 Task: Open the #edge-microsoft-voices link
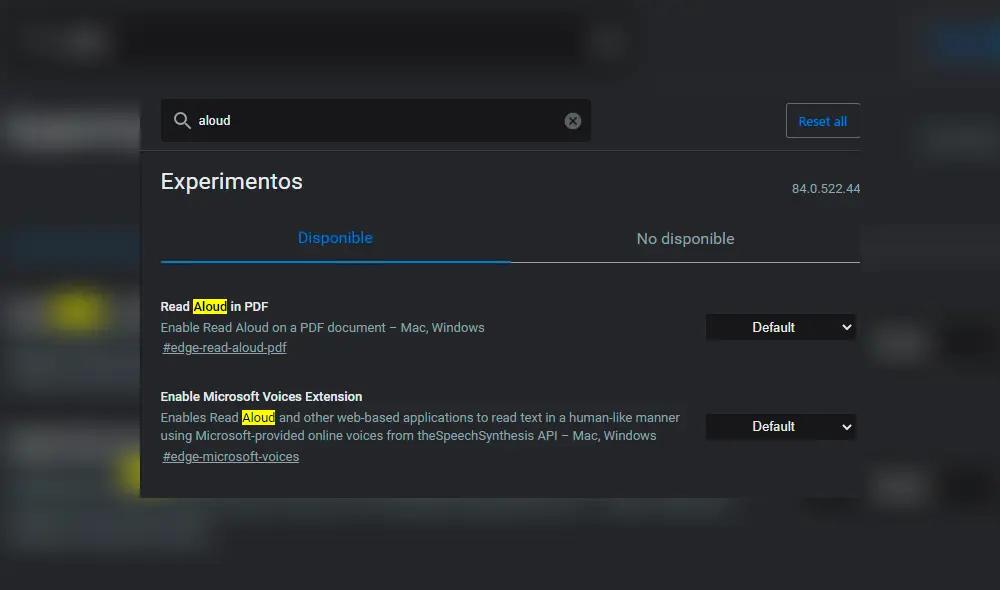coord(231,457)
